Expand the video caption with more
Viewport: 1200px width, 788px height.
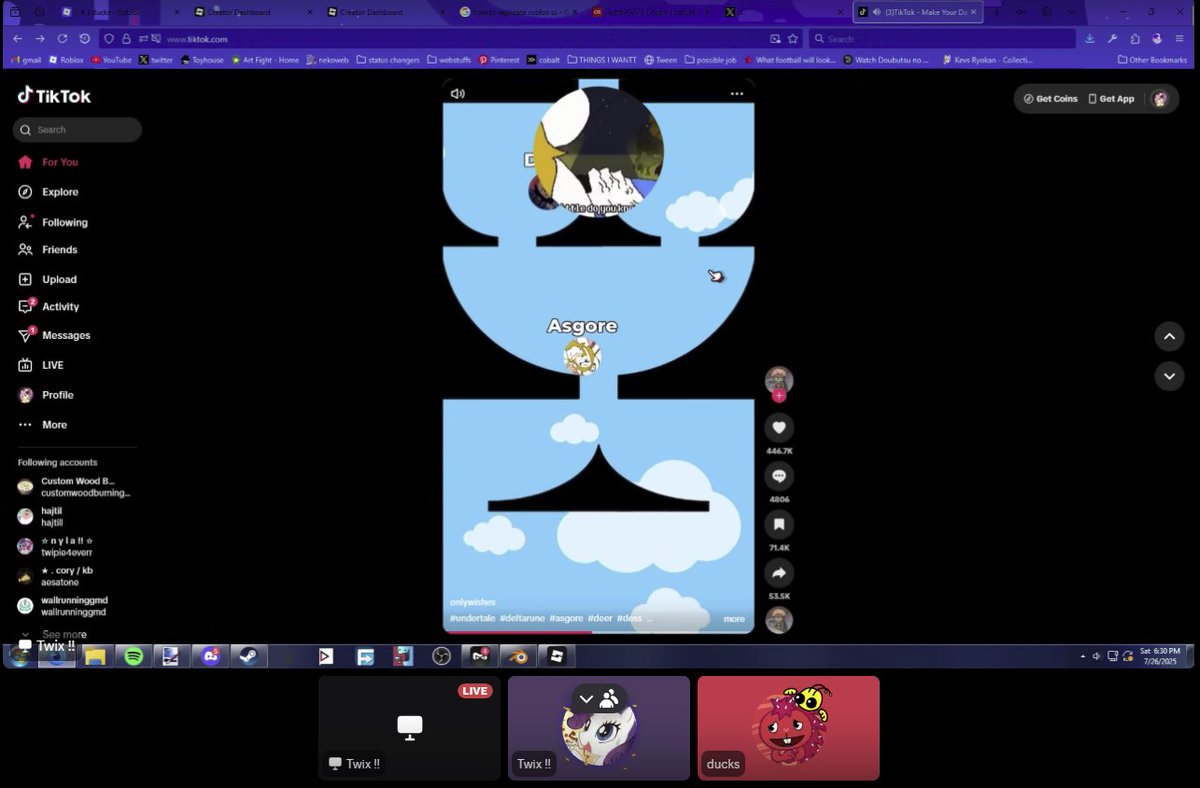[734, 619]
